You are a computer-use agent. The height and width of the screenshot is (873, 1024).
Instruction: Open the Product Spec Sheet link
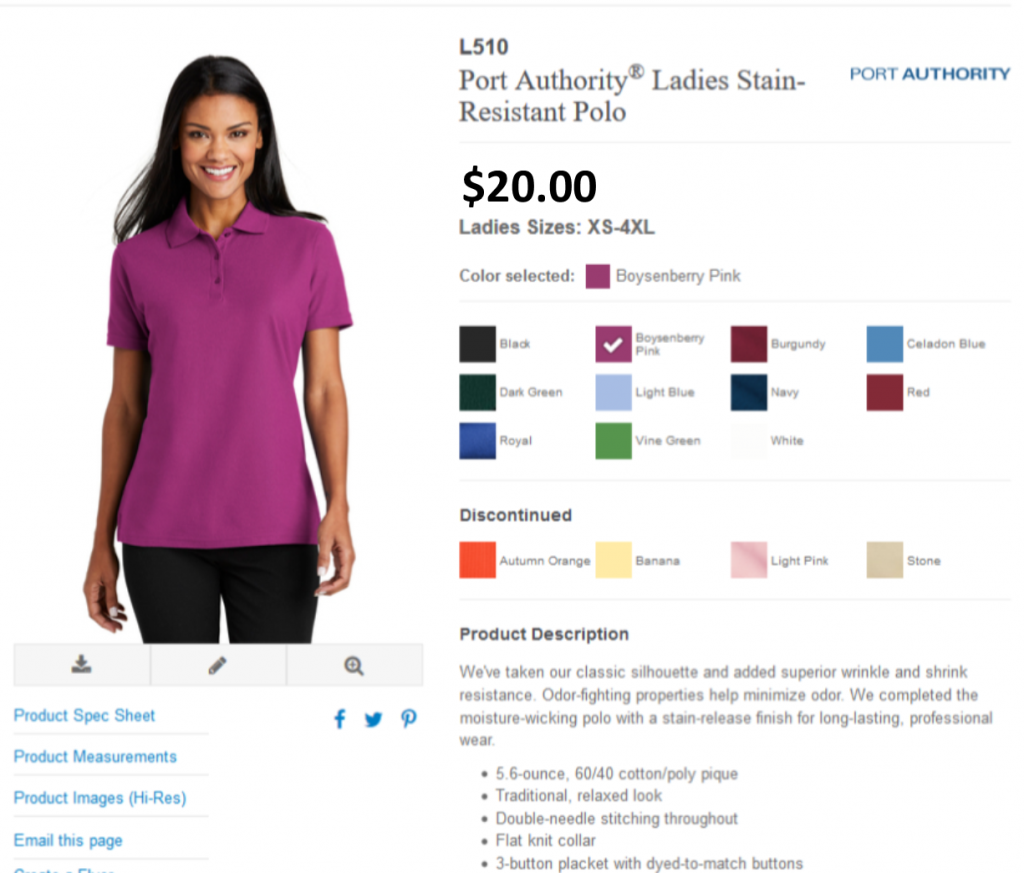(84, 716)
